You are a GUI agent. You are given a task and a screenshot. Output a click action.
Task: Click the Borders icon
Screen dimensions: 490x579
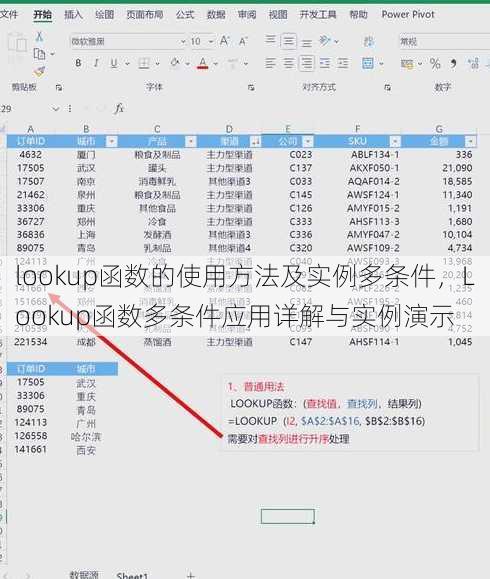click(x=144, y=64)
